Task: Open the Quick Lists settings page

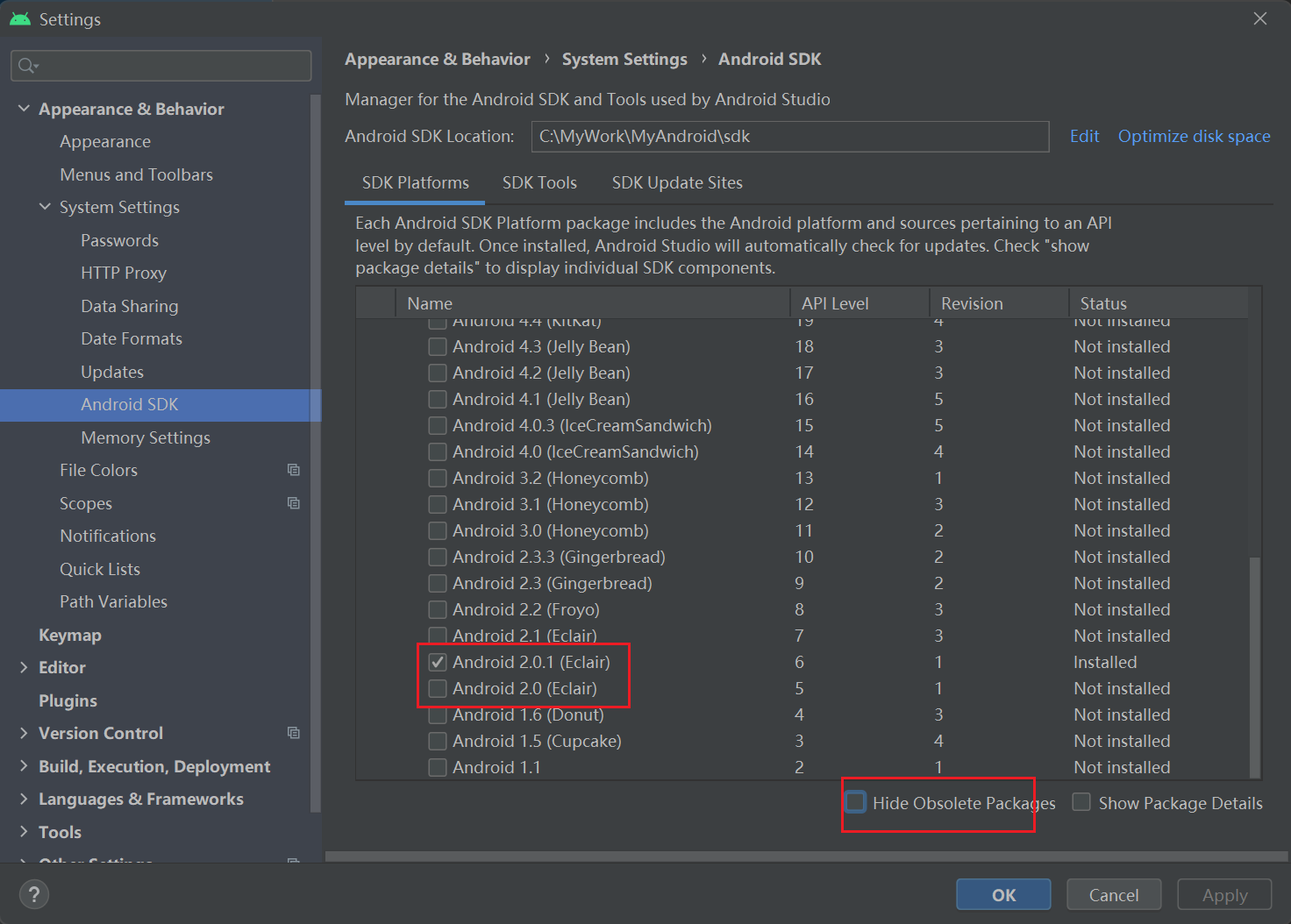Action: click(x=100, y=569)
